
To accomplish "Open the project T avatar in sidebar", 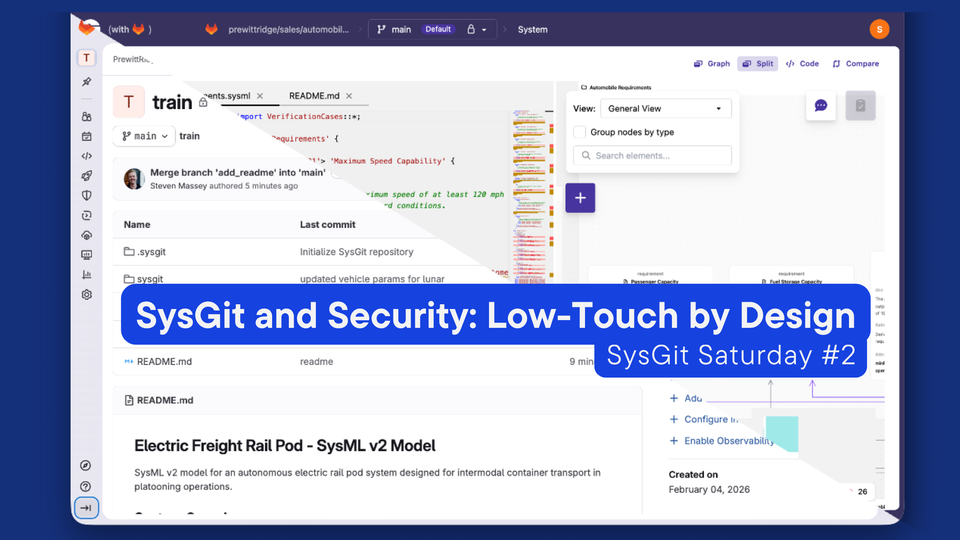I will point(86,58).
